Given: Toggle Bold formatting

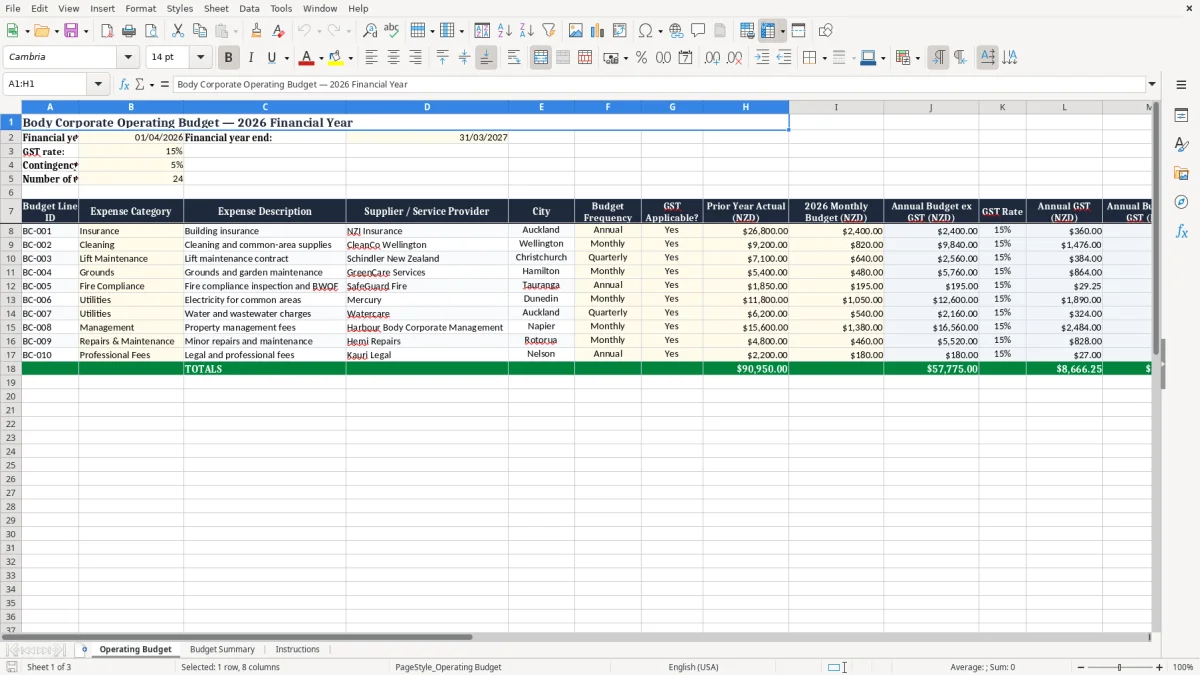Looking at the screenshot, I should (229, 58).
